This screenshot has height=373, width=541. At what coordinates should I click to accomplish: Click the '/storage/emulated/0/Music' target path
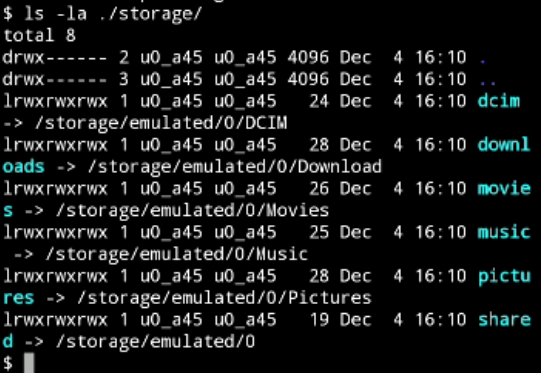176,255
